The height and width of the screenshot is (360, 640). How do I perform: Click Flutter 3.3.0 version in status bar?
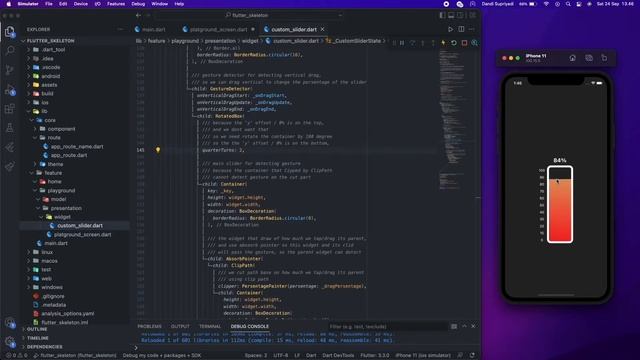point(375,356)
